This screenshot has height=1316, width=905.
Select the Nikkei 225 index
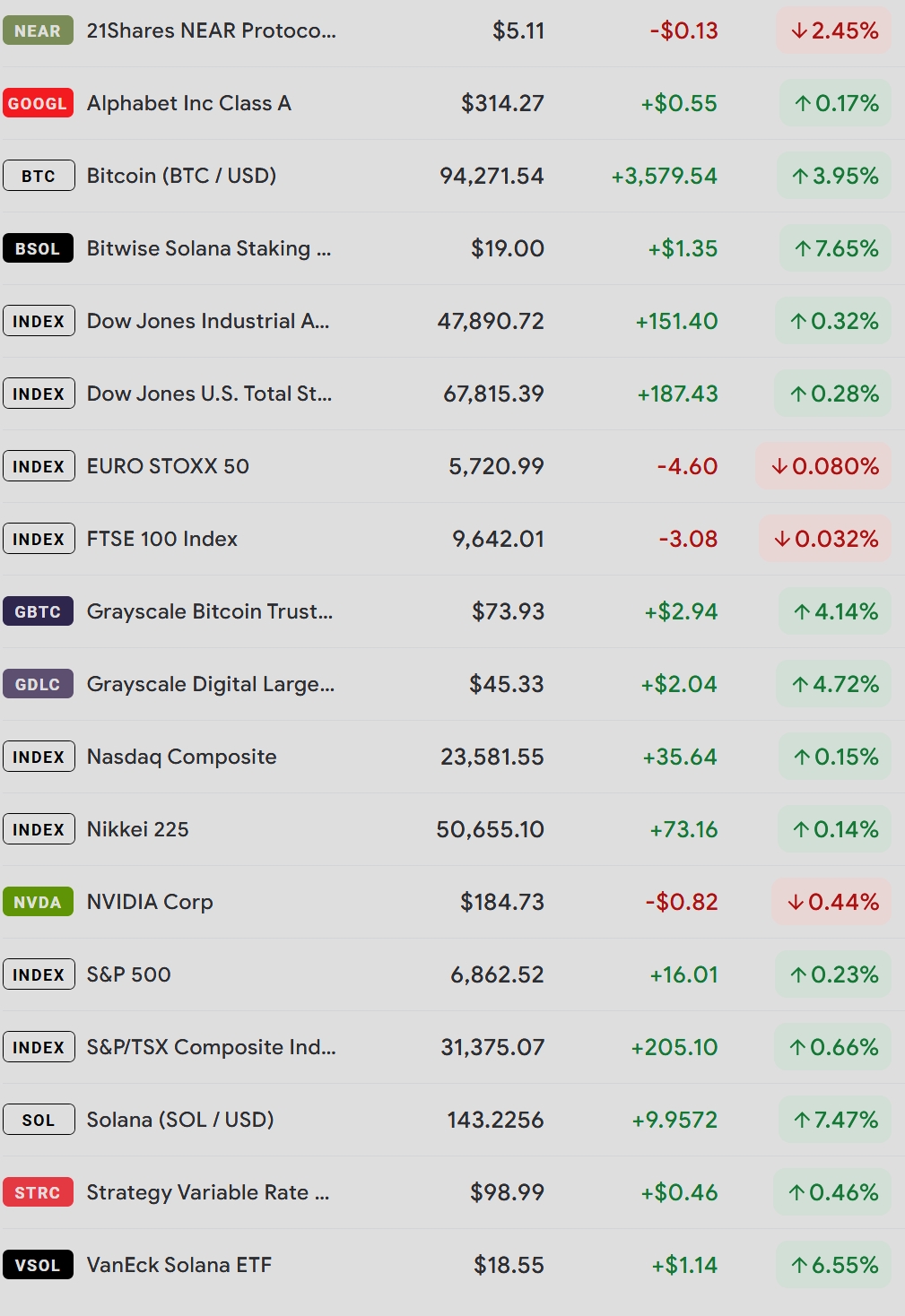click(x=137, y=830)
